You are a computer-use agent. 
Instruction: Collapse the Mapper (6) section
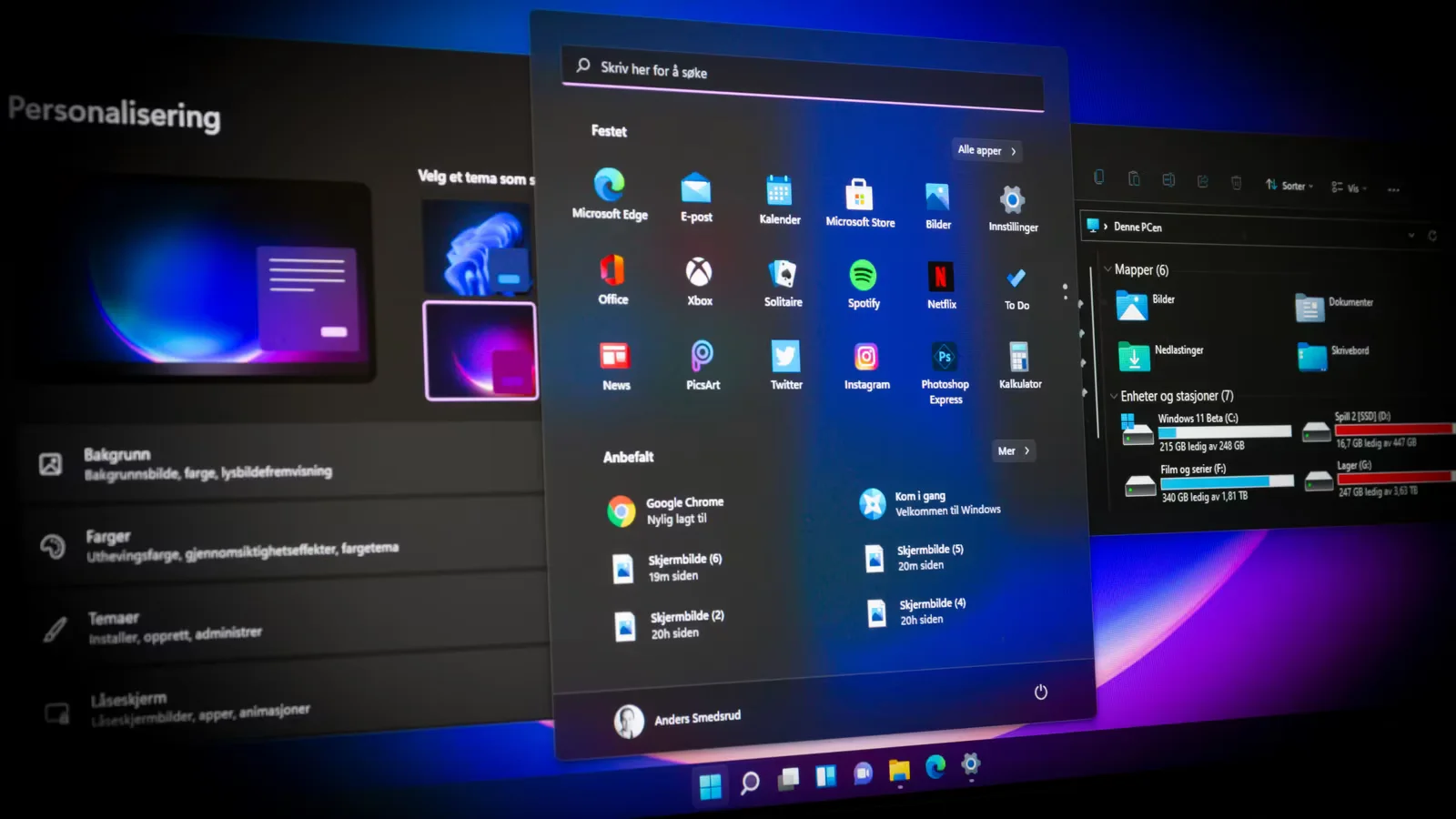coord(1107,269)
